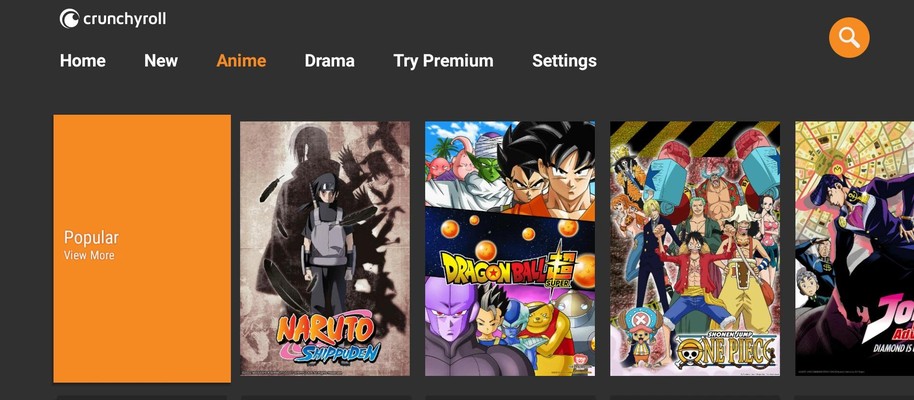Open the One Piece poster

click(695, 248)
